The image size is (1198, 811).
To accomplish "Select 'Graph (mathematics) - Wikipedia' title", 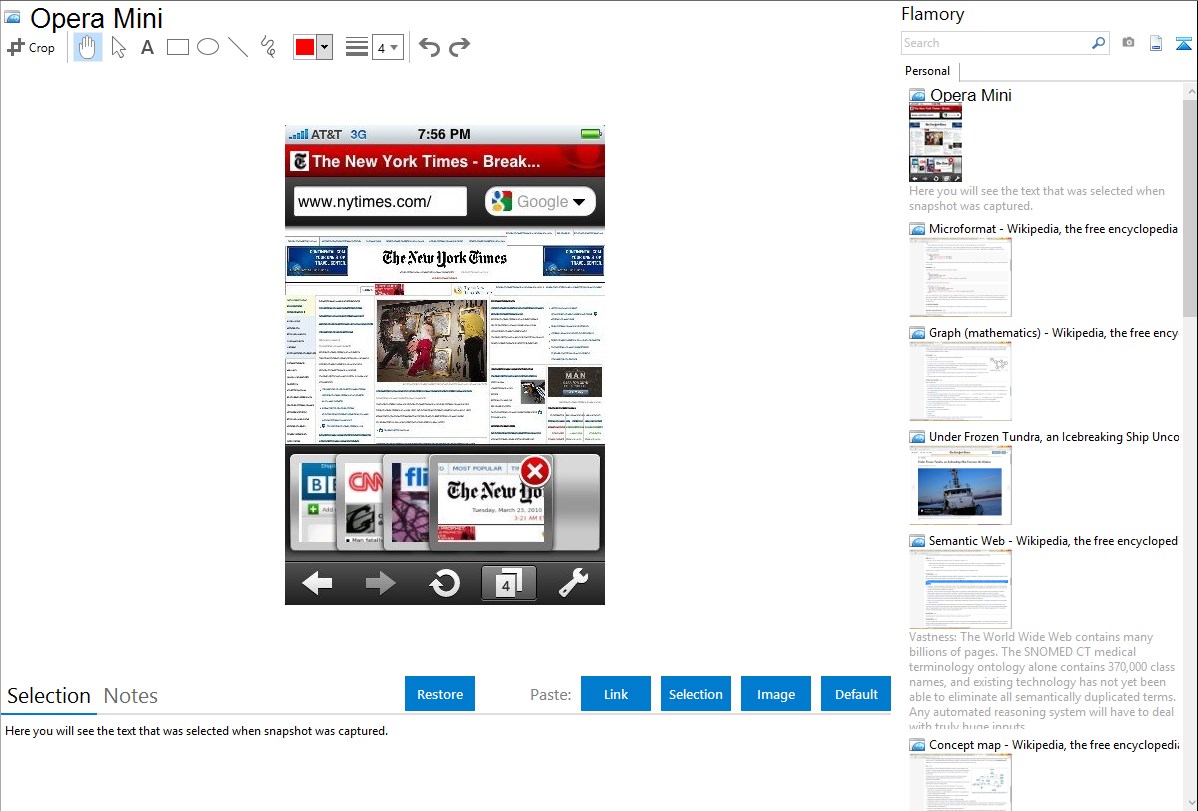I will 1053,333.
